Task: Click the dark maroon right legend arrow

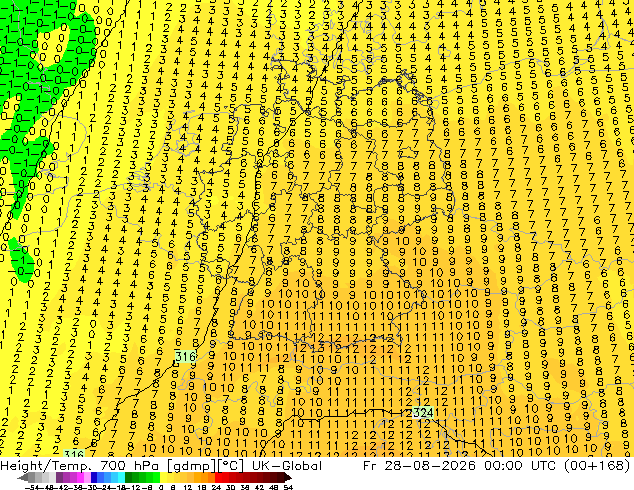Action: coord(288,478)
